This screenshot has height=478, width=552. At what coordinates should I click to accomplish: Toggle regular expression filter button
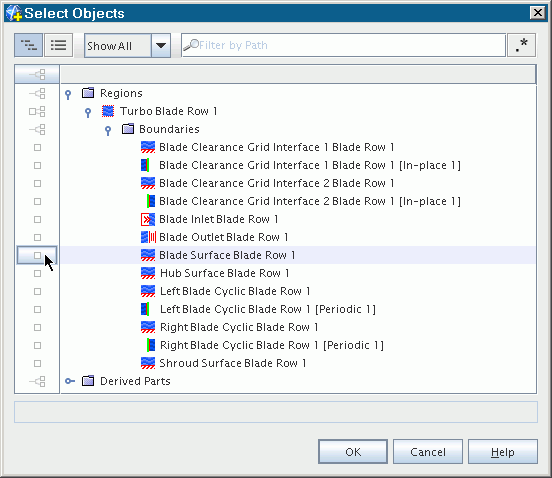click(x=521, y=45)
